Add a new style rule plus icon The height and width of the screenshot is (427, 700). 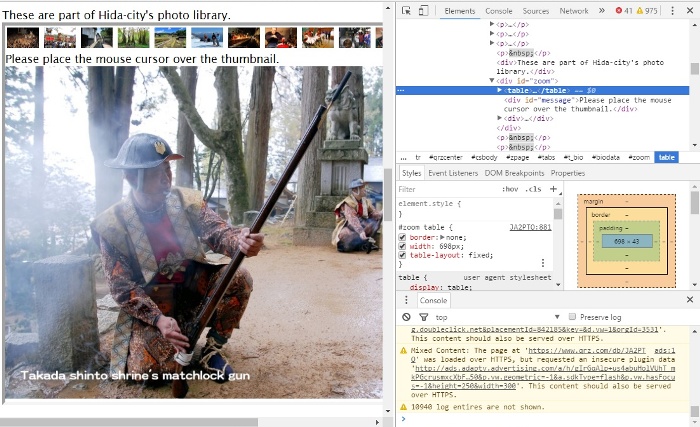(x=553, y=189)
